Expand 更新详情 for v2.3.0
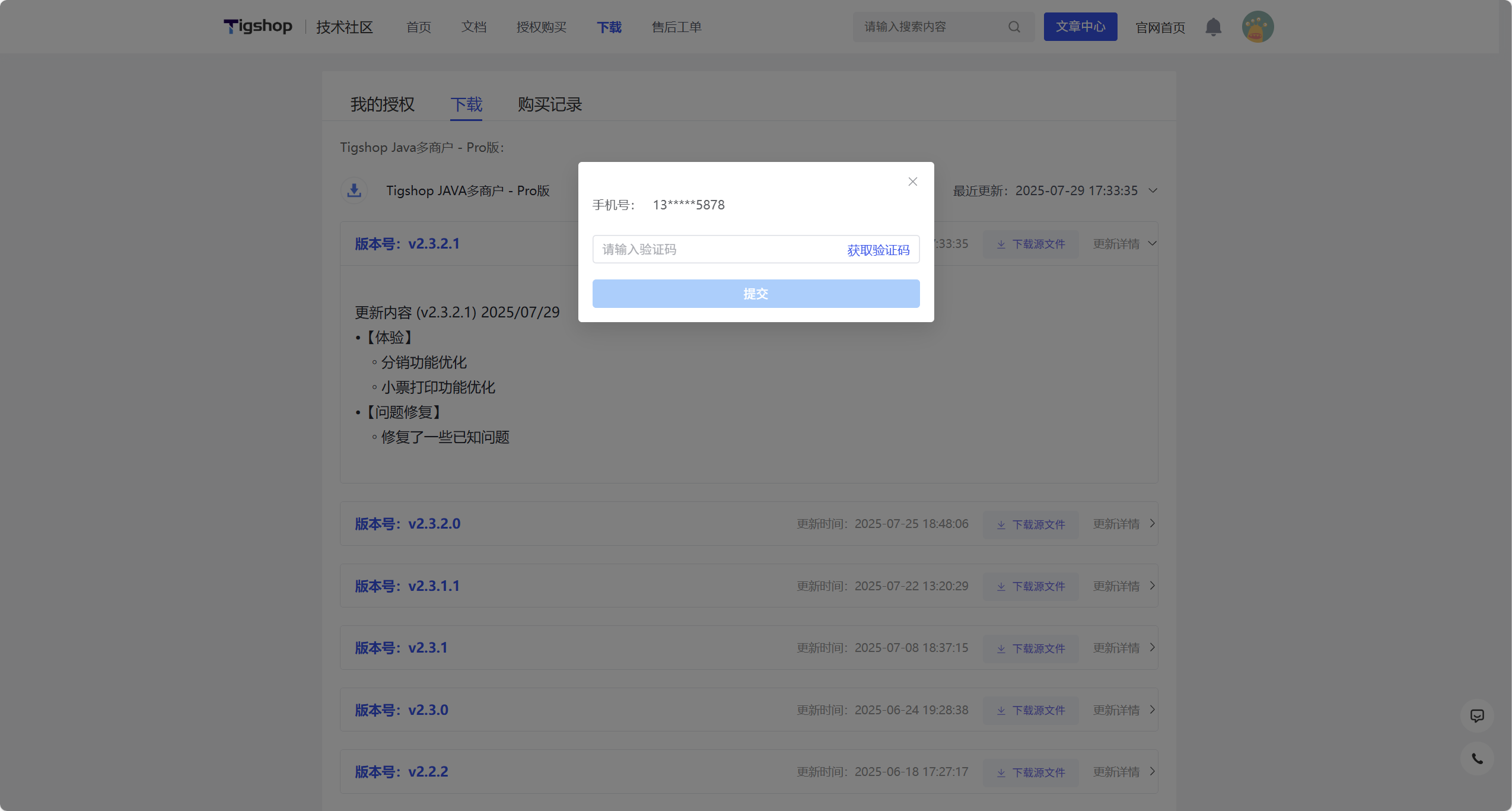The height and width of the screenshot is (811, 1512). point(1125,710)
